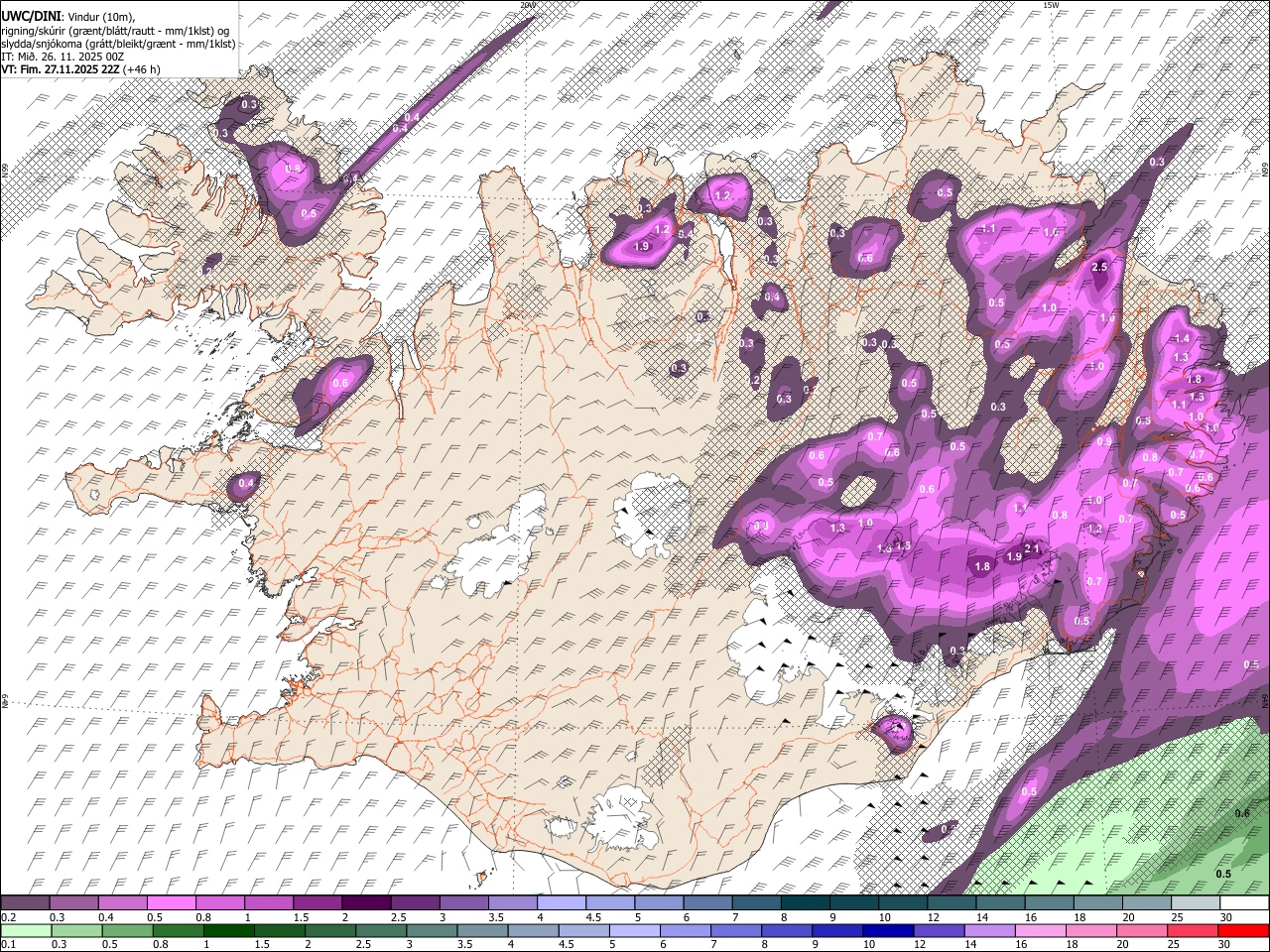Image resolution: width=1270 pixels, height=952 pixels.
Task: Select the pale grey 25 swatch in the snow scale
Action: 1196,903
